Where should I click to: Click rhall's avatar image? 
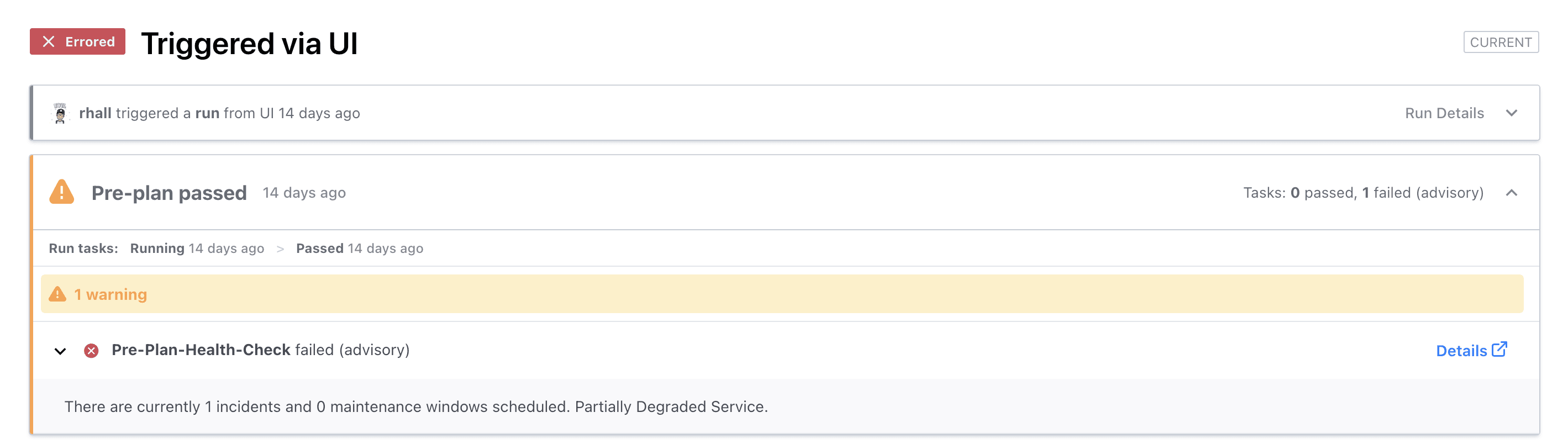(x=60, y=113)
